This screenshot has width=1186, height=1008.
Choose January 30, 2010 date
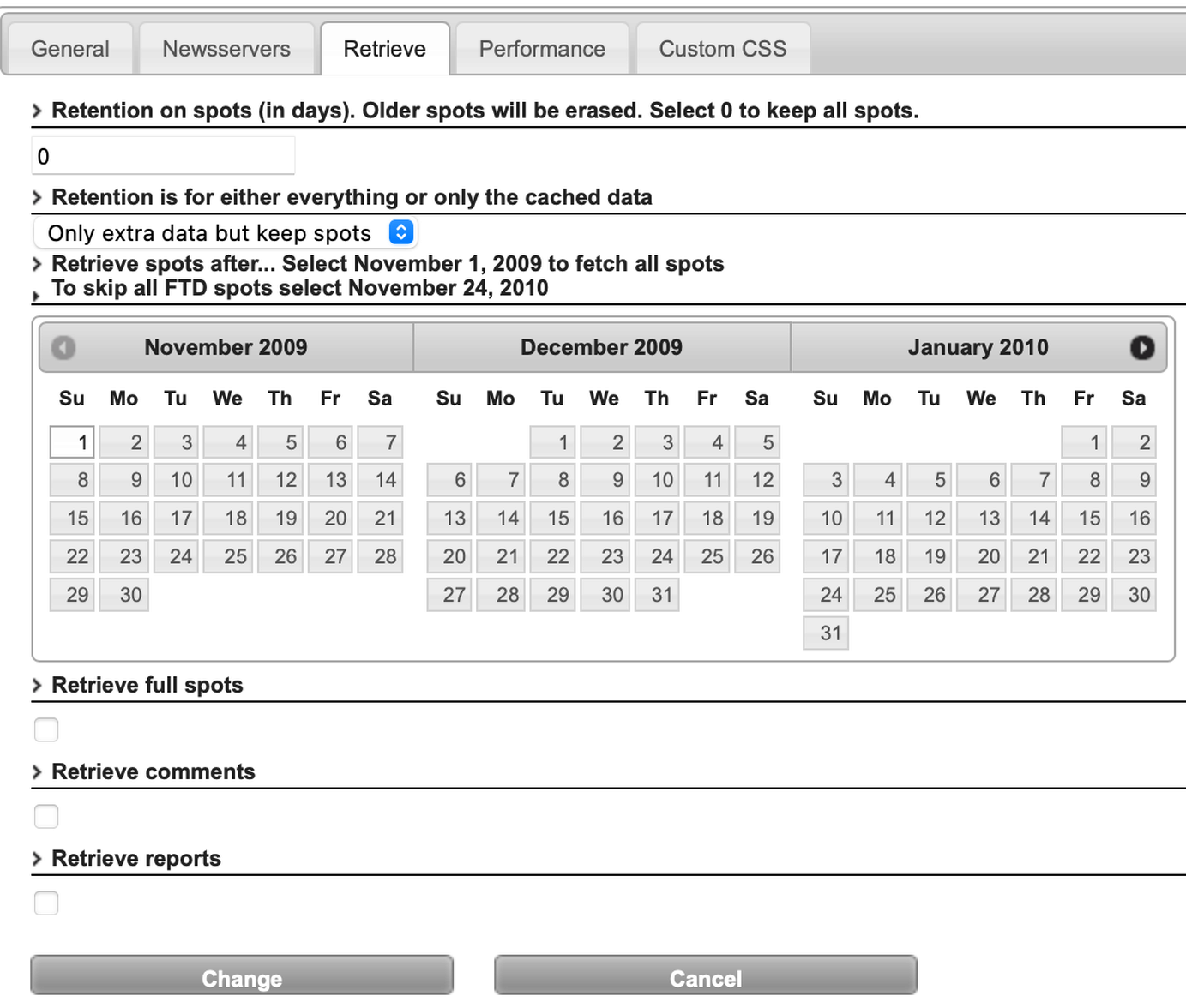click(x=1134, y=595)
